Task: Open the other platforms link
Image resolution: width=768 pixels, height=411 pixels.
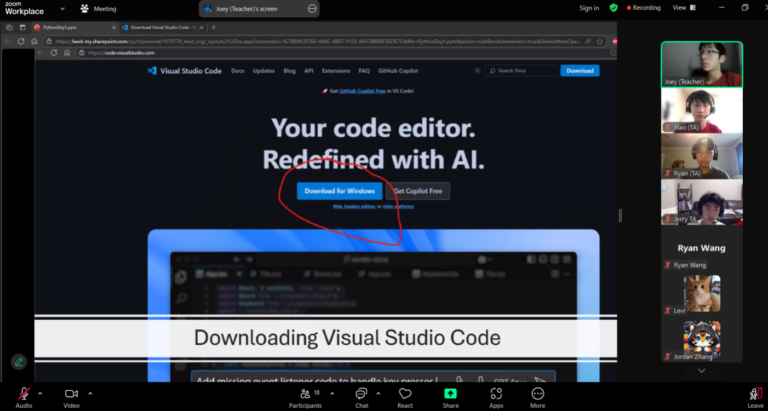Action: (x=398, y=206)
